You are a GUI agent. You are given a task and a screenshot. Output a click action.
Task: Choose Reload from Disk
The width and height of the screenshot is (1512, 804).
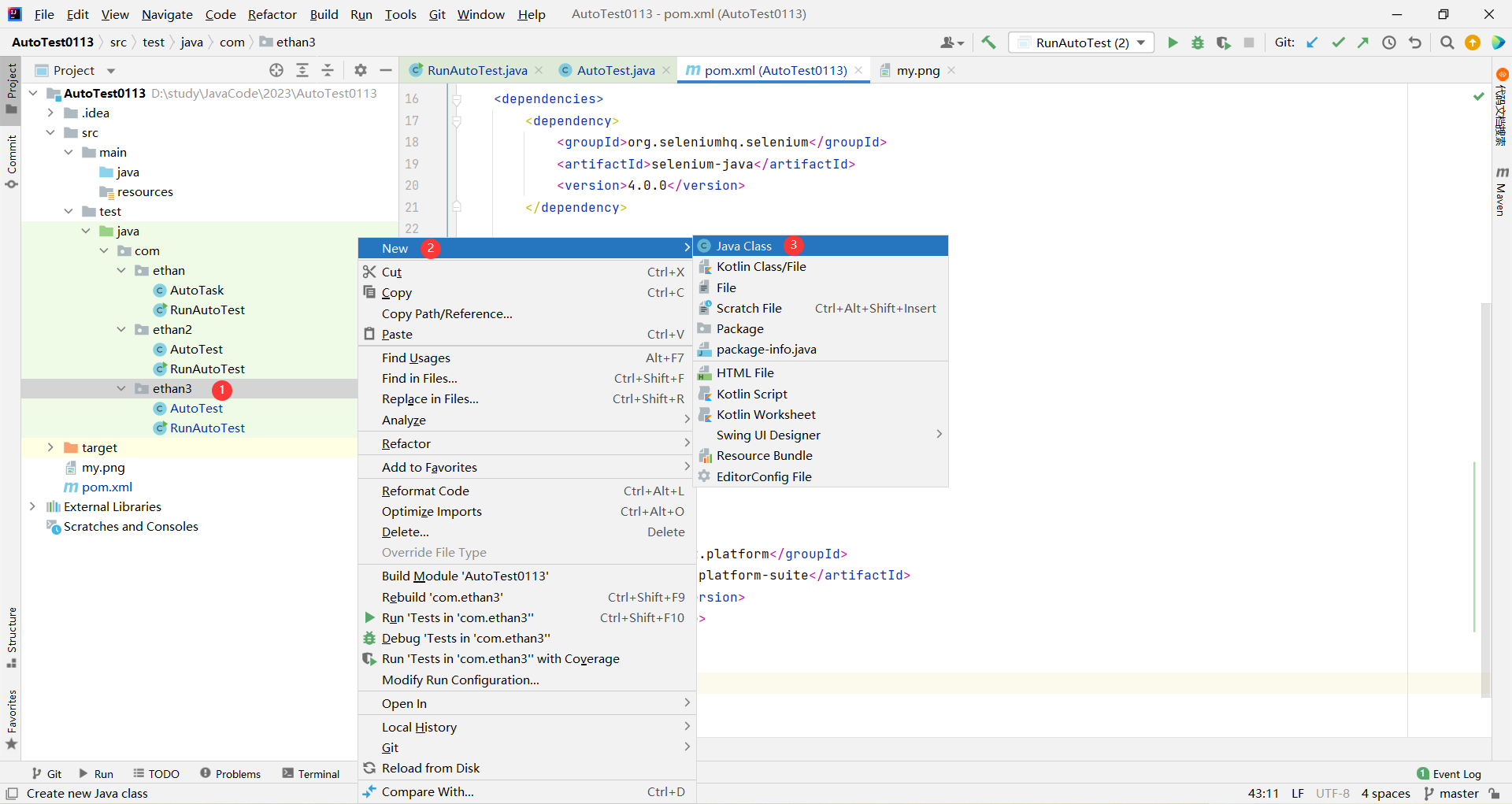pos(526,768)
